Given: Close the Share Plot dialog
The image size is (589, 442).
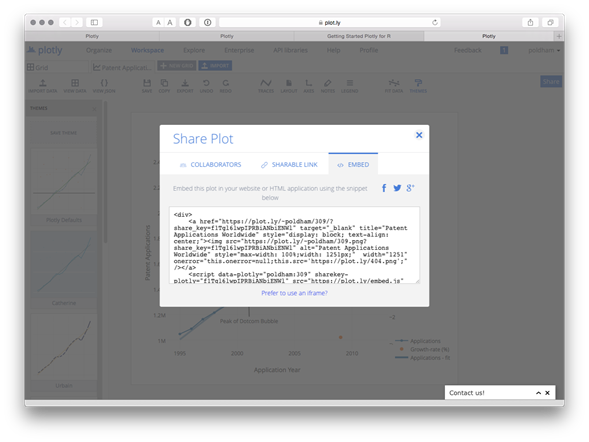Looking at the screenshot, I should pos(419,135).
